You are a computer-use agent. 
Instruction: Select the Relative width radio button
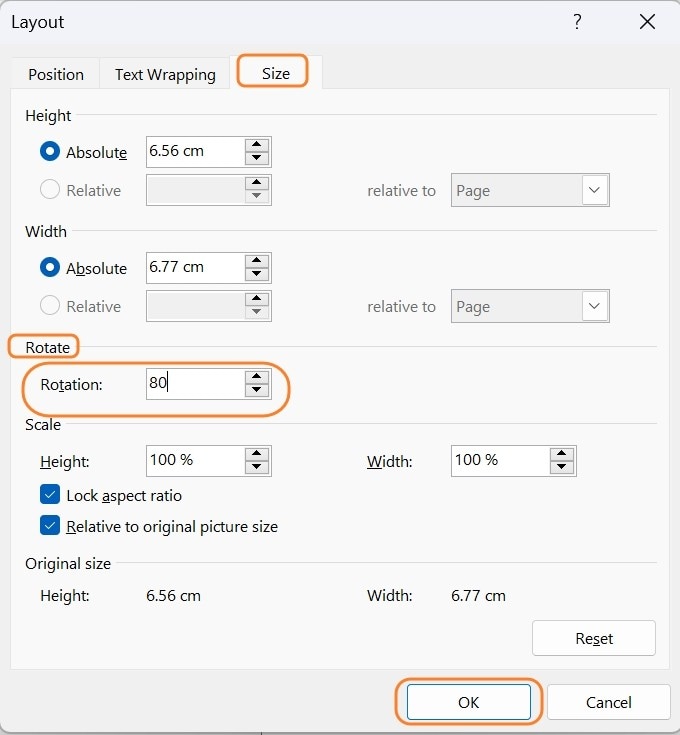(50, 306)
